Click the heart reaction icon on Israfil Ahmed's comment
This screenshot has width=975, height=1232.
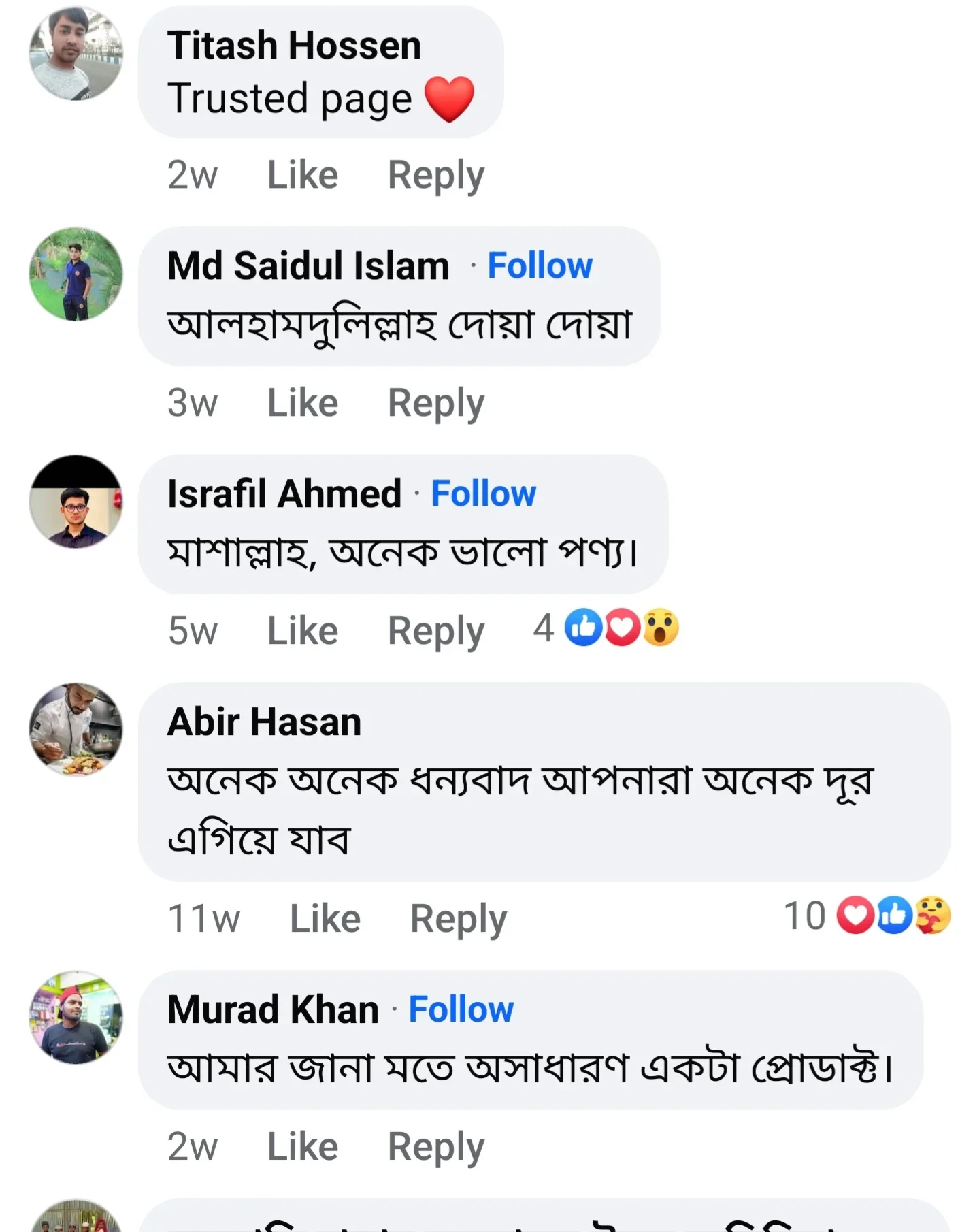621,628
